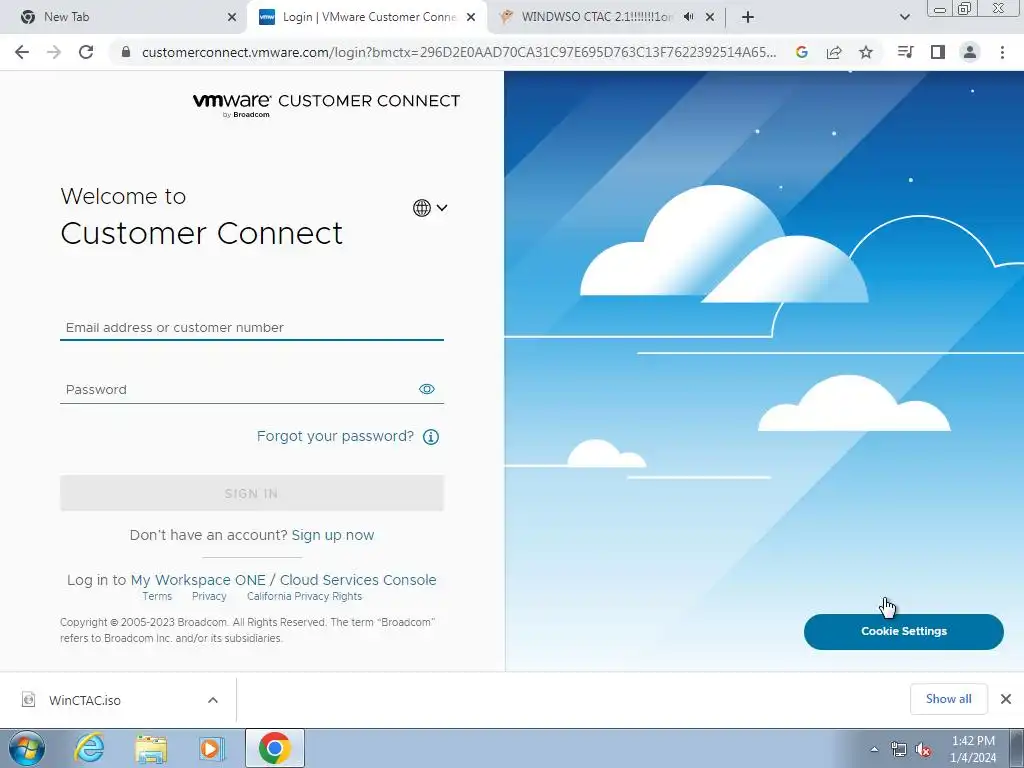Click the padlock site info icon
1024x768 pixels.
click(126, 52)
